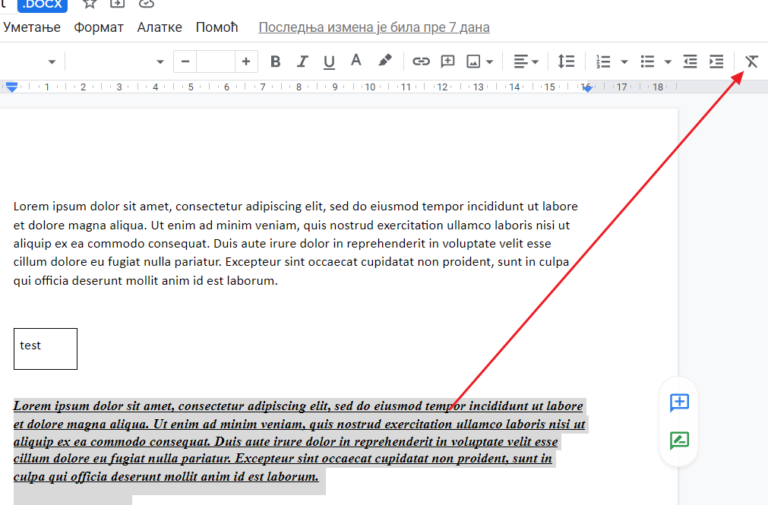
Task: Click the text box containing test
Action: (x=46, y=349)
